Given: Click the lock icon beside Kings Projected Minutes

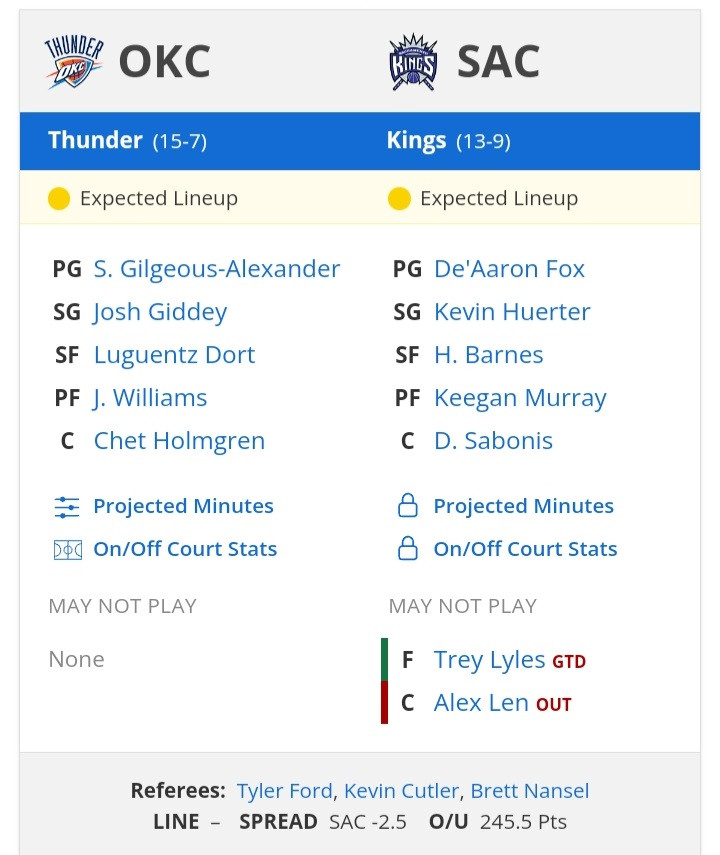Looking at the screenshot, I should (407, 505).
